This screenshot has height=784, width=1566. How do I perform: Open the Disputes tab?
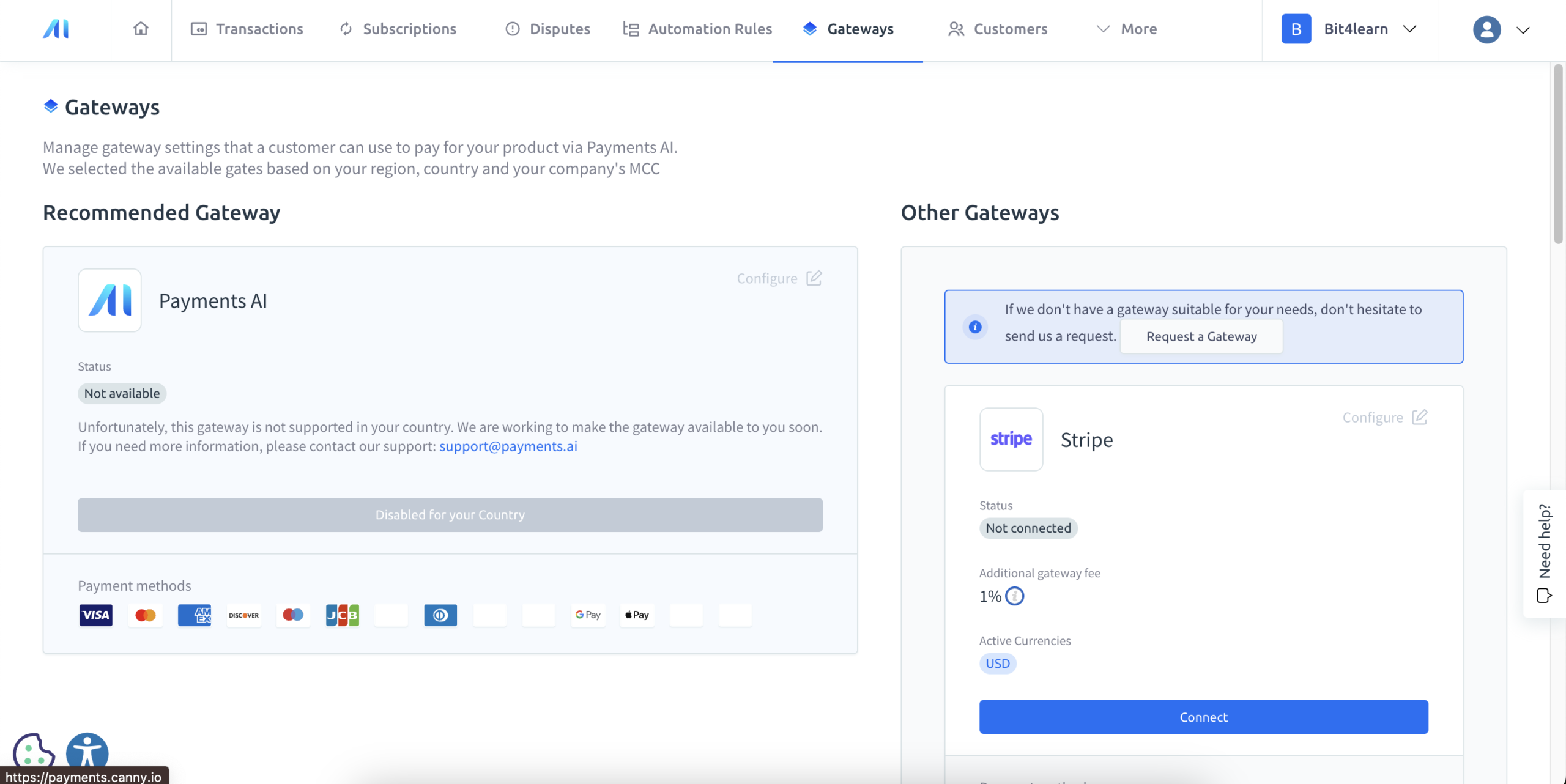pyautogui.click(x=547, y=29)
